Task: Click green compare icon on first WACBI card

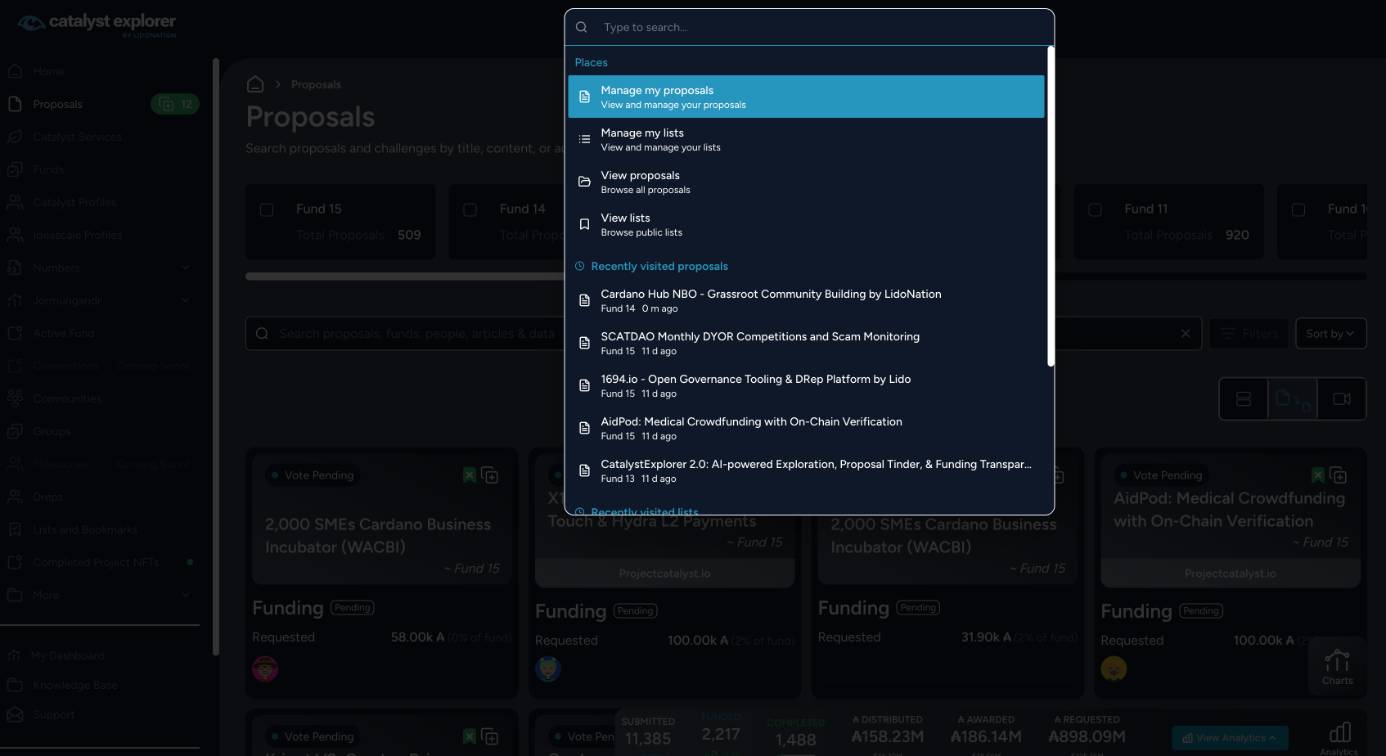Action: point(469,475)
